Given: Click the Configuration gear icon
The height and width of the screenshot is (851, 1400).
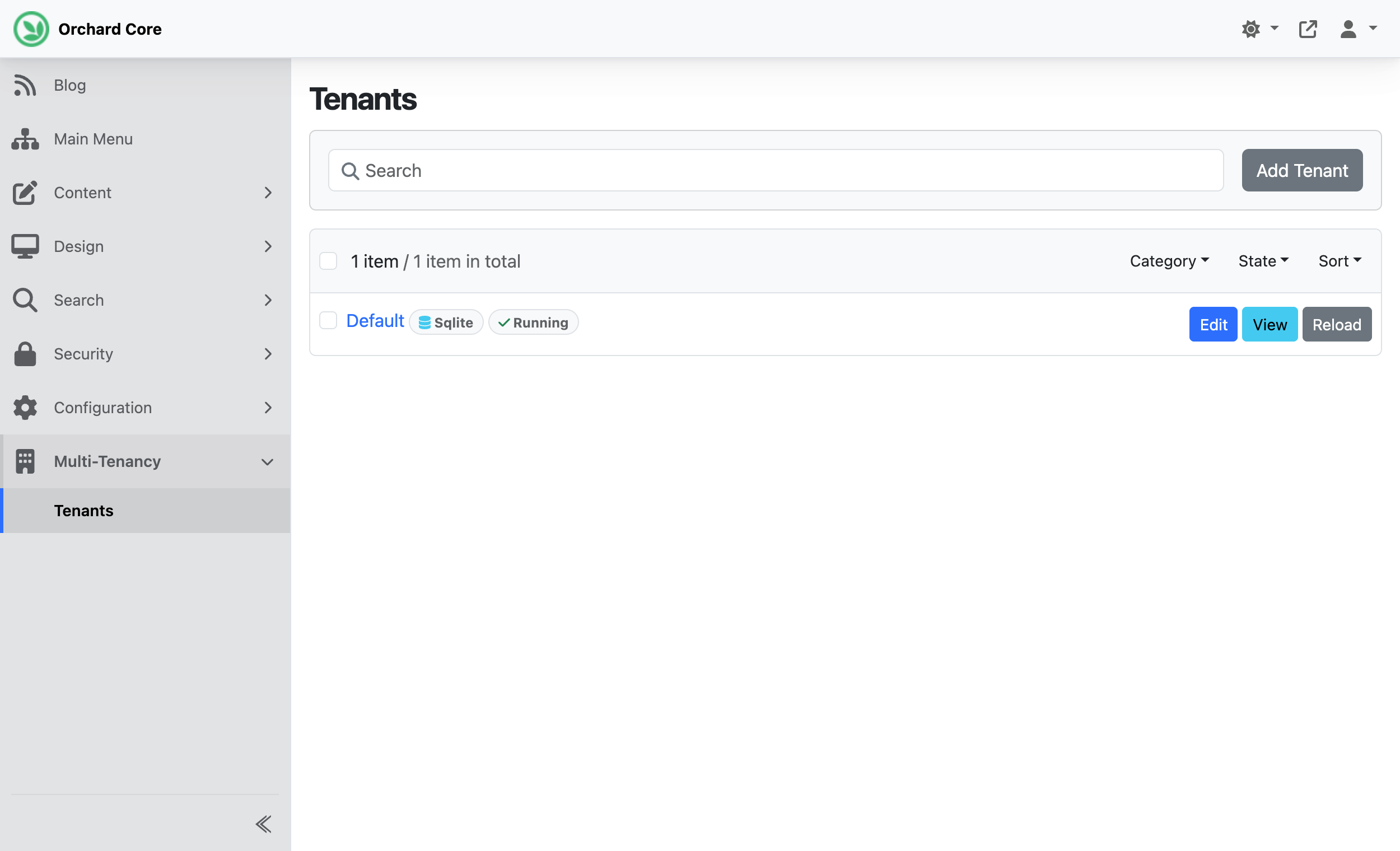Looking at the screenshot, I should tap(25, 408).
